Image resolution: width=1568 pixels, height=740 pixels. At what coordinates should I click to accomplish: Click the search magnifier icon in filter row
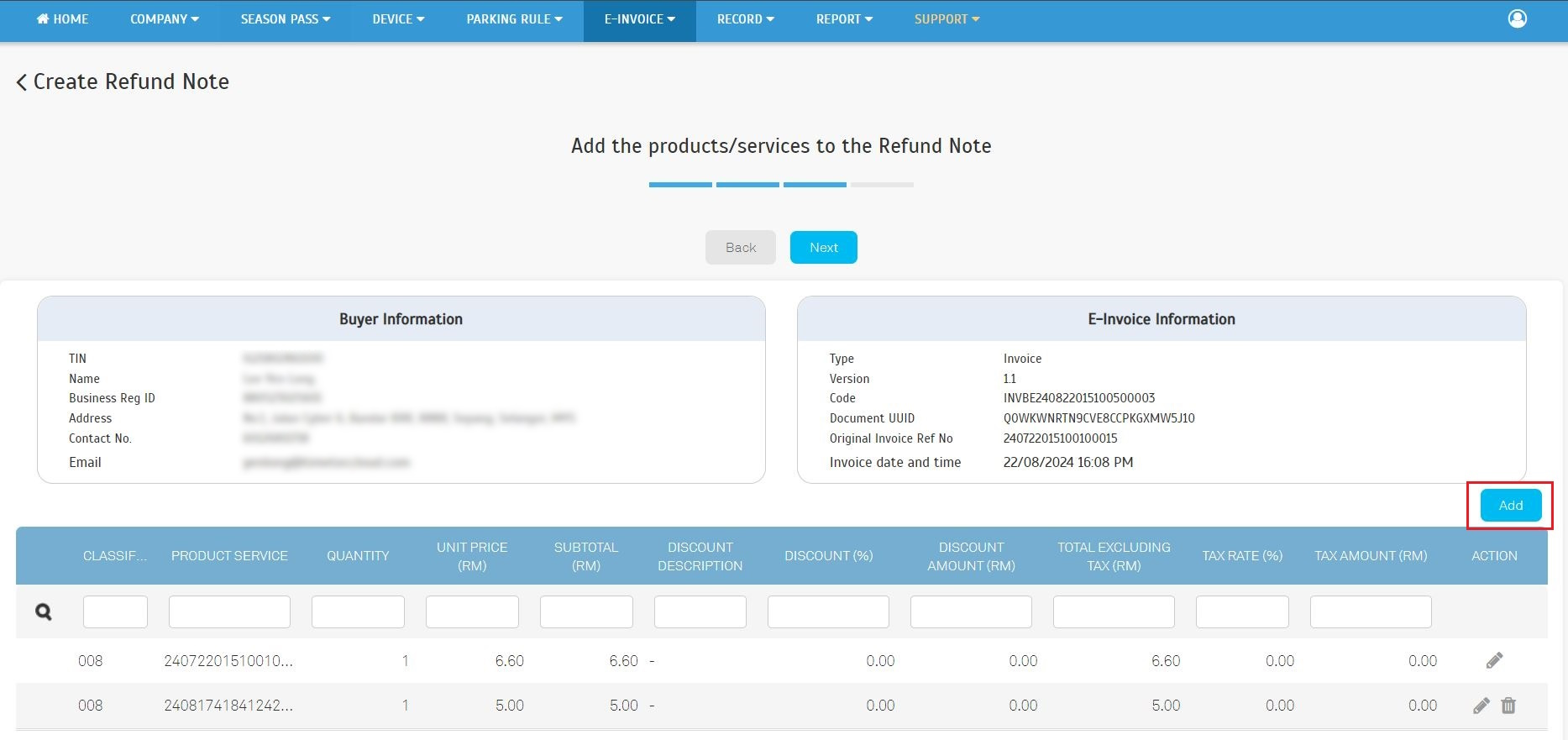[44, 612]
